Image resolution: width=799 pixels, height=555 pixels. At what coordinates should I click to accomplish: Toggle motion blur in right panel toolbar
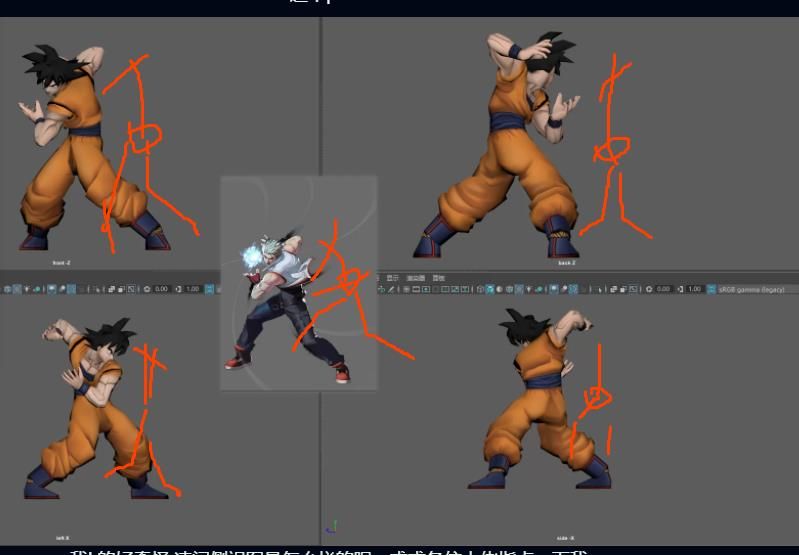click(564, 289)
